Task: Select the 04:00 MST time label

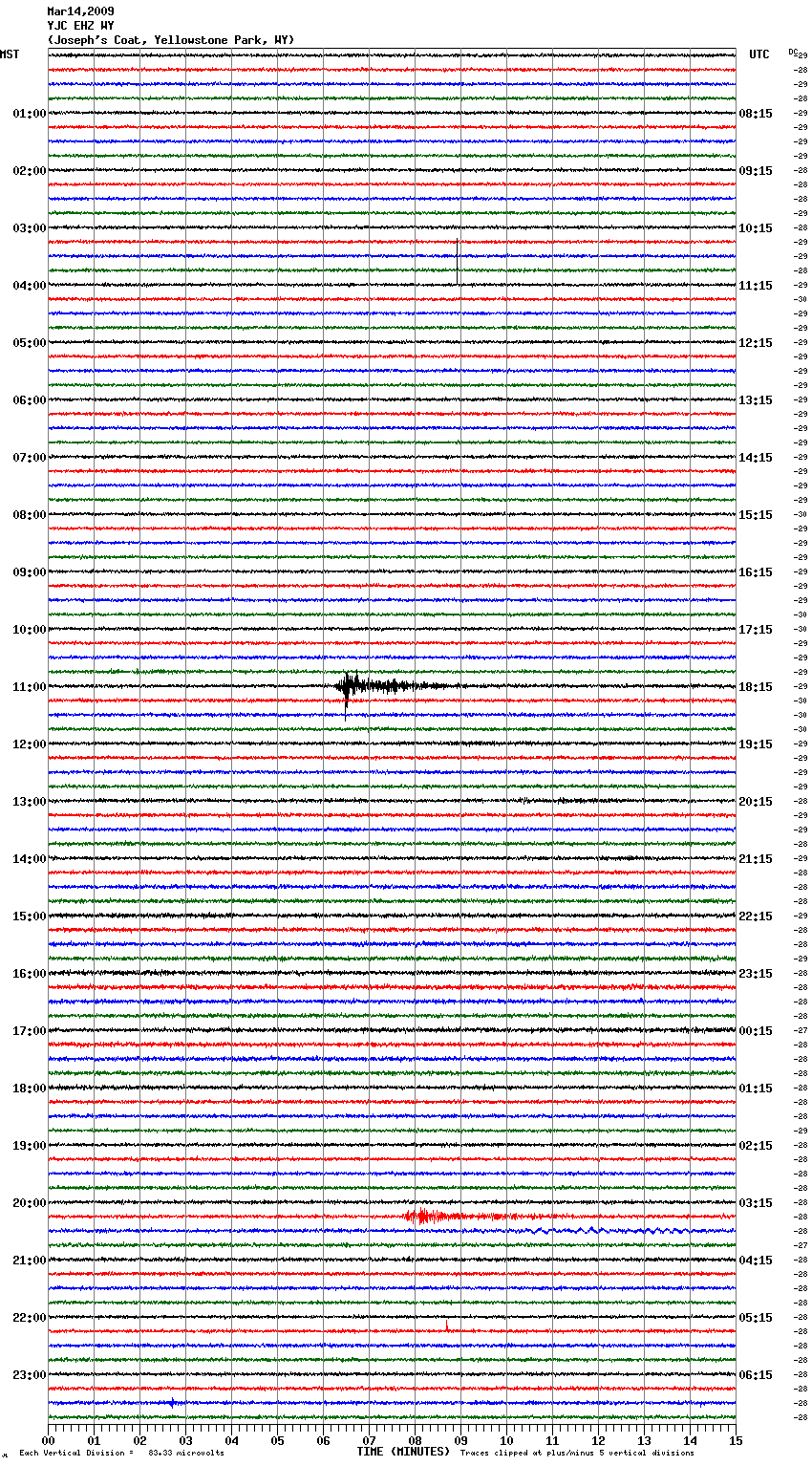Action: [30, 286]
